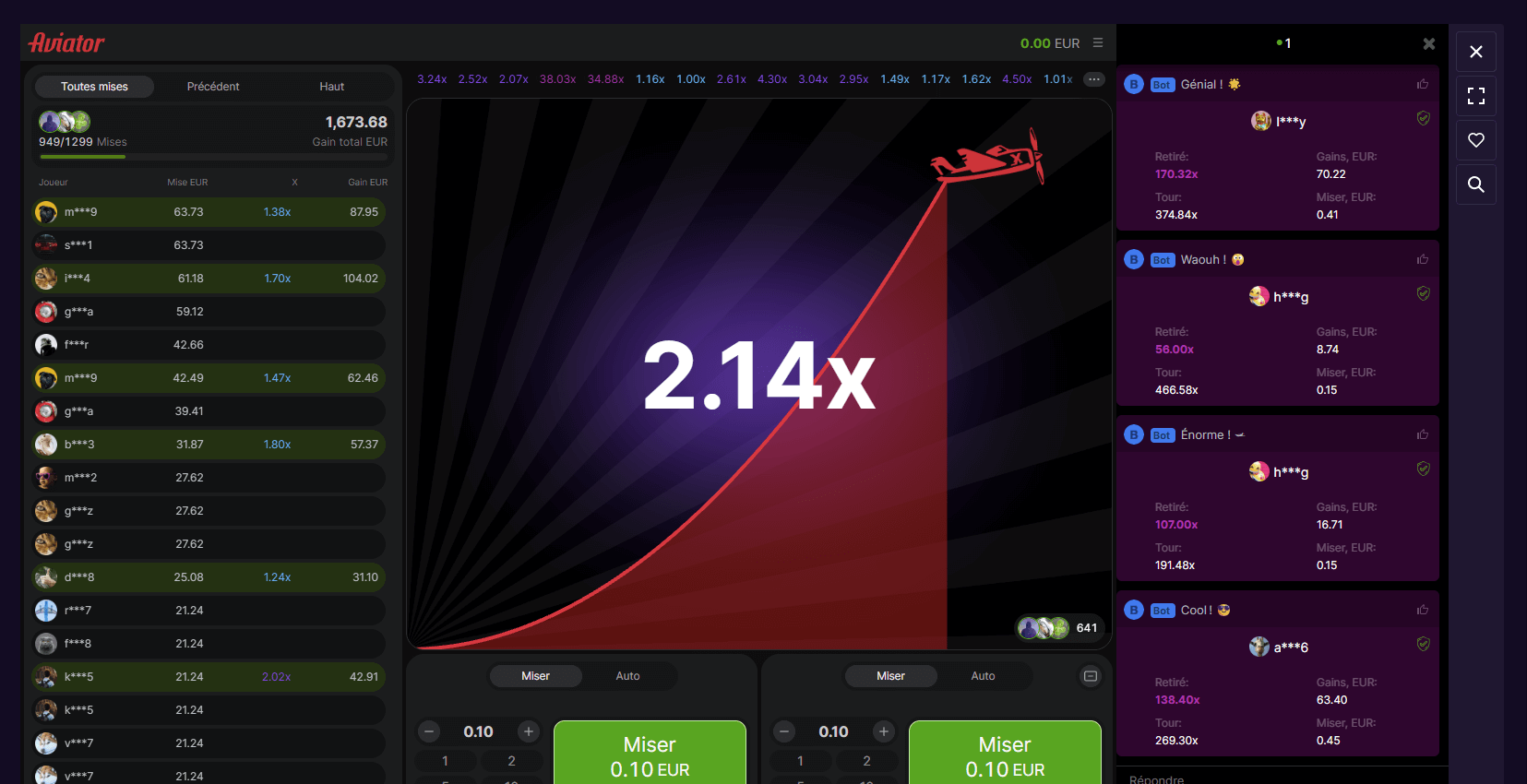Decrease second bet amount with minus

tap(784, 731)
